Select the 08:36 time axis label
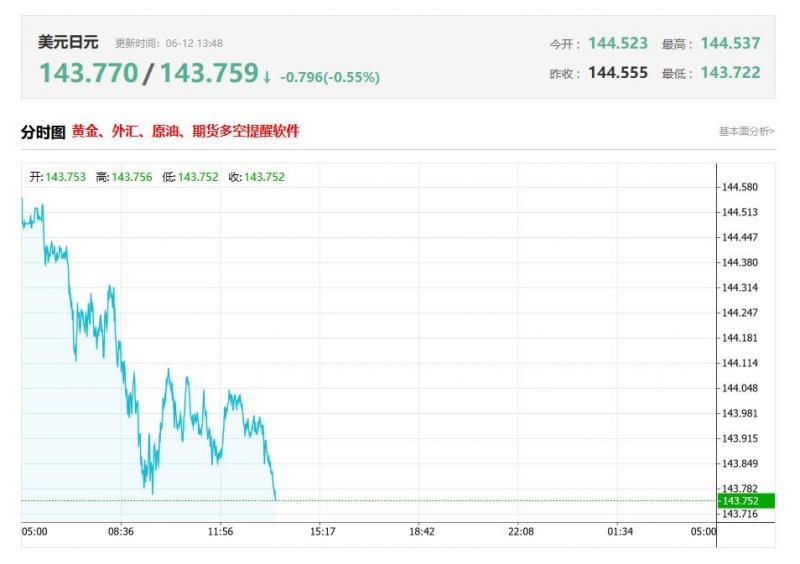The height and width of the screenshot is (564, 800). pos(121,531)
